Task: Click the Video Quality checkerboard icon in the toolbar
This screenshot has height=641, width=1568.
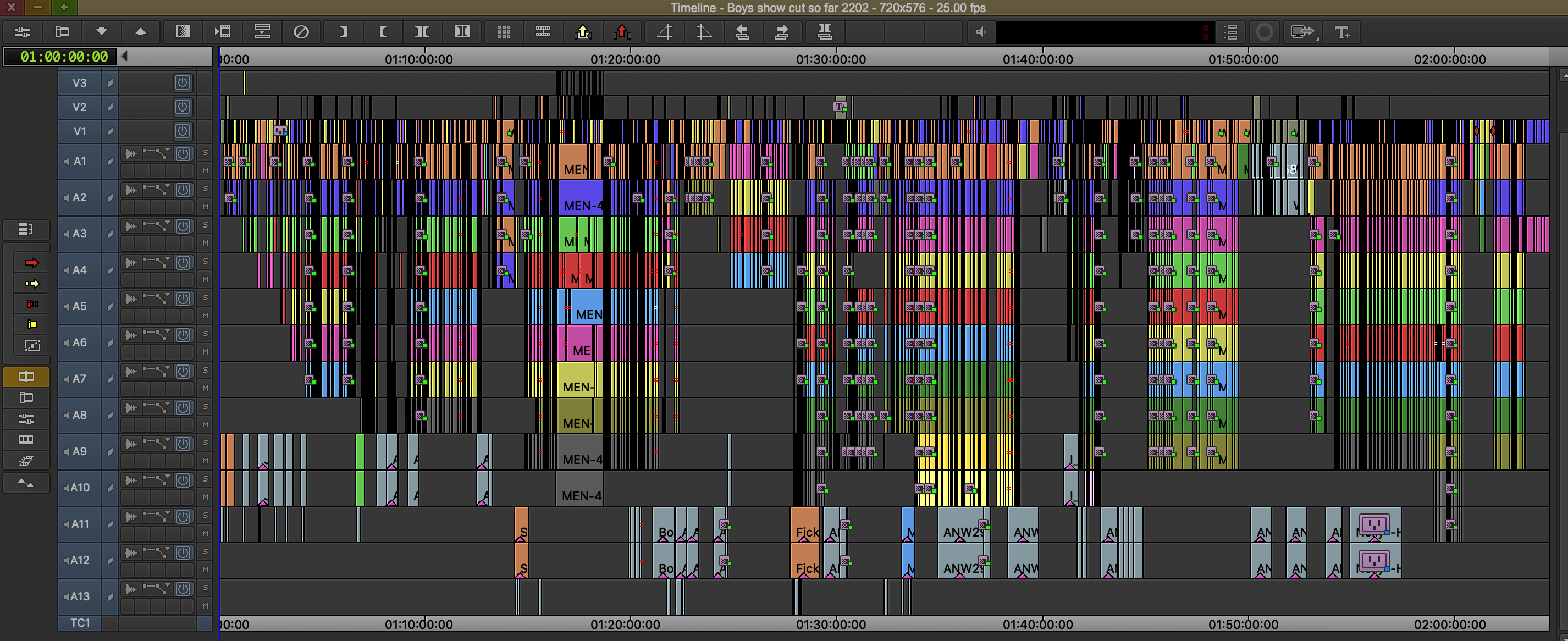Action: [183, 32]
